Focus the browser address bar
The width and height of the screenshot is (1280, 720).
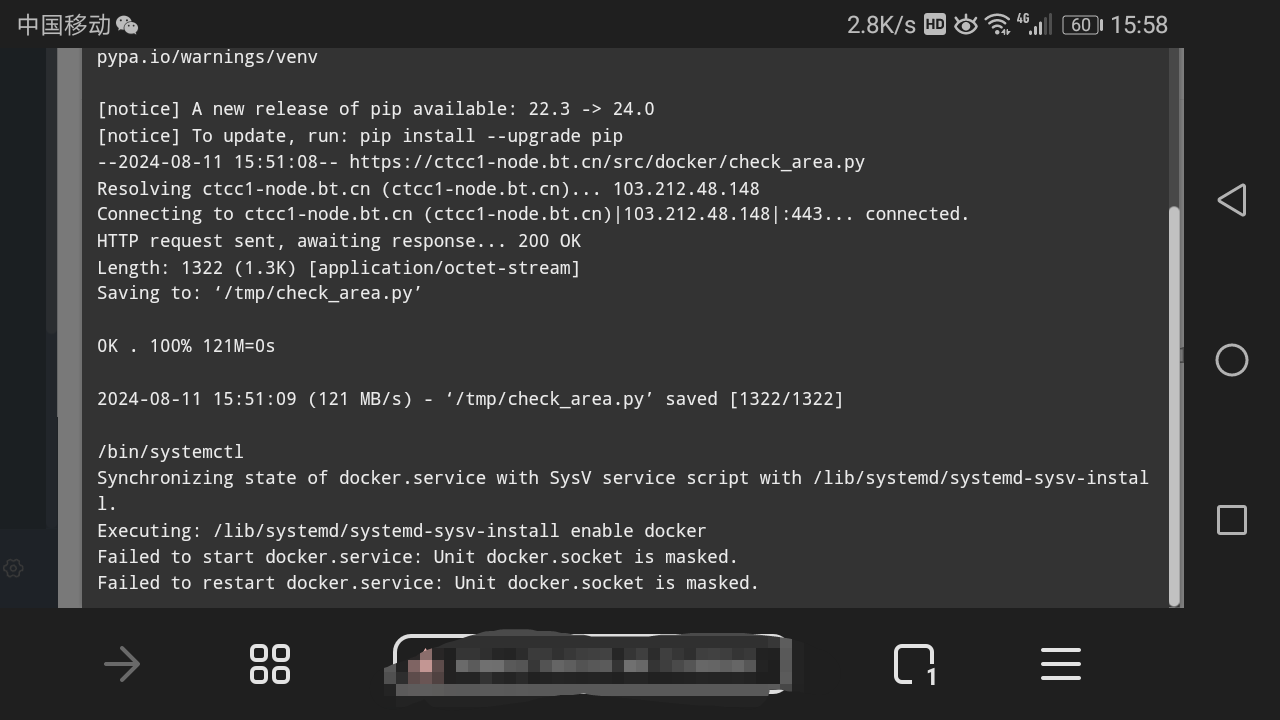[x=590, y=664]
